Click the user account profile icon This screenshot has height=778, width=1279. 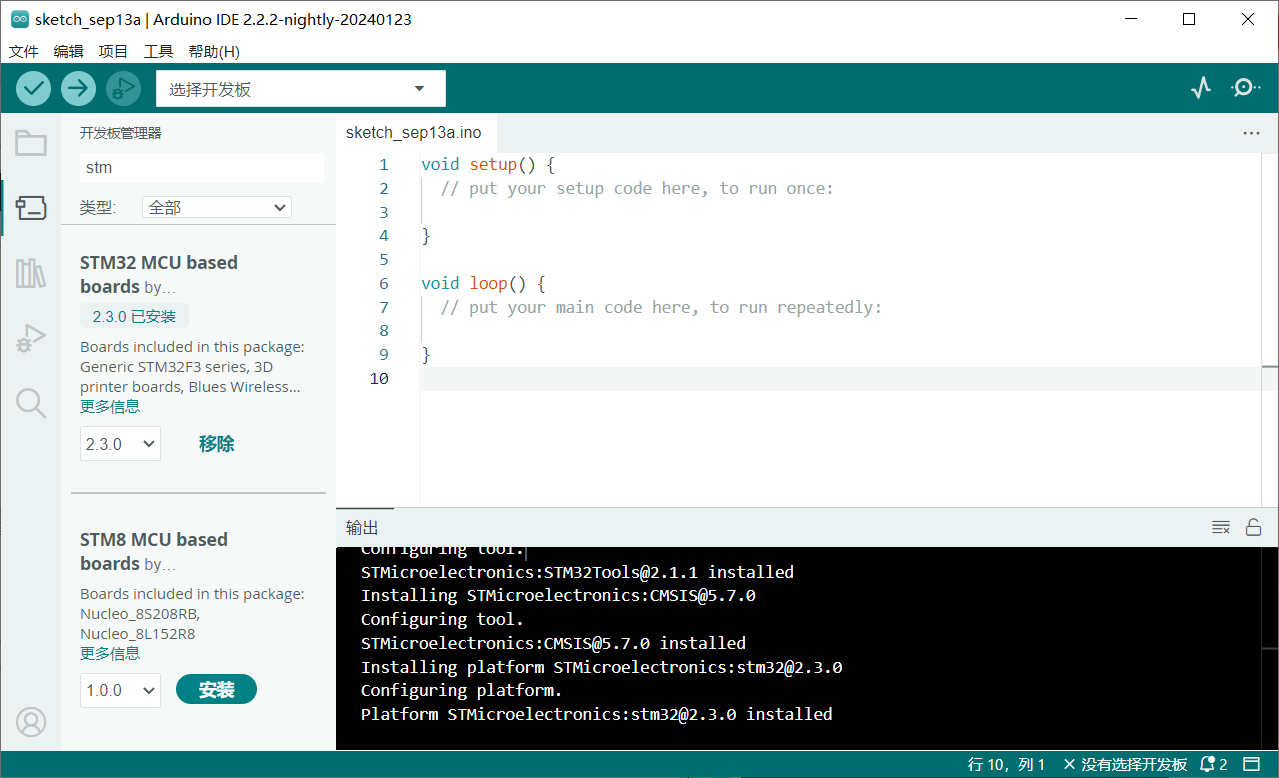pyautogui.click(x=31, y=721)
